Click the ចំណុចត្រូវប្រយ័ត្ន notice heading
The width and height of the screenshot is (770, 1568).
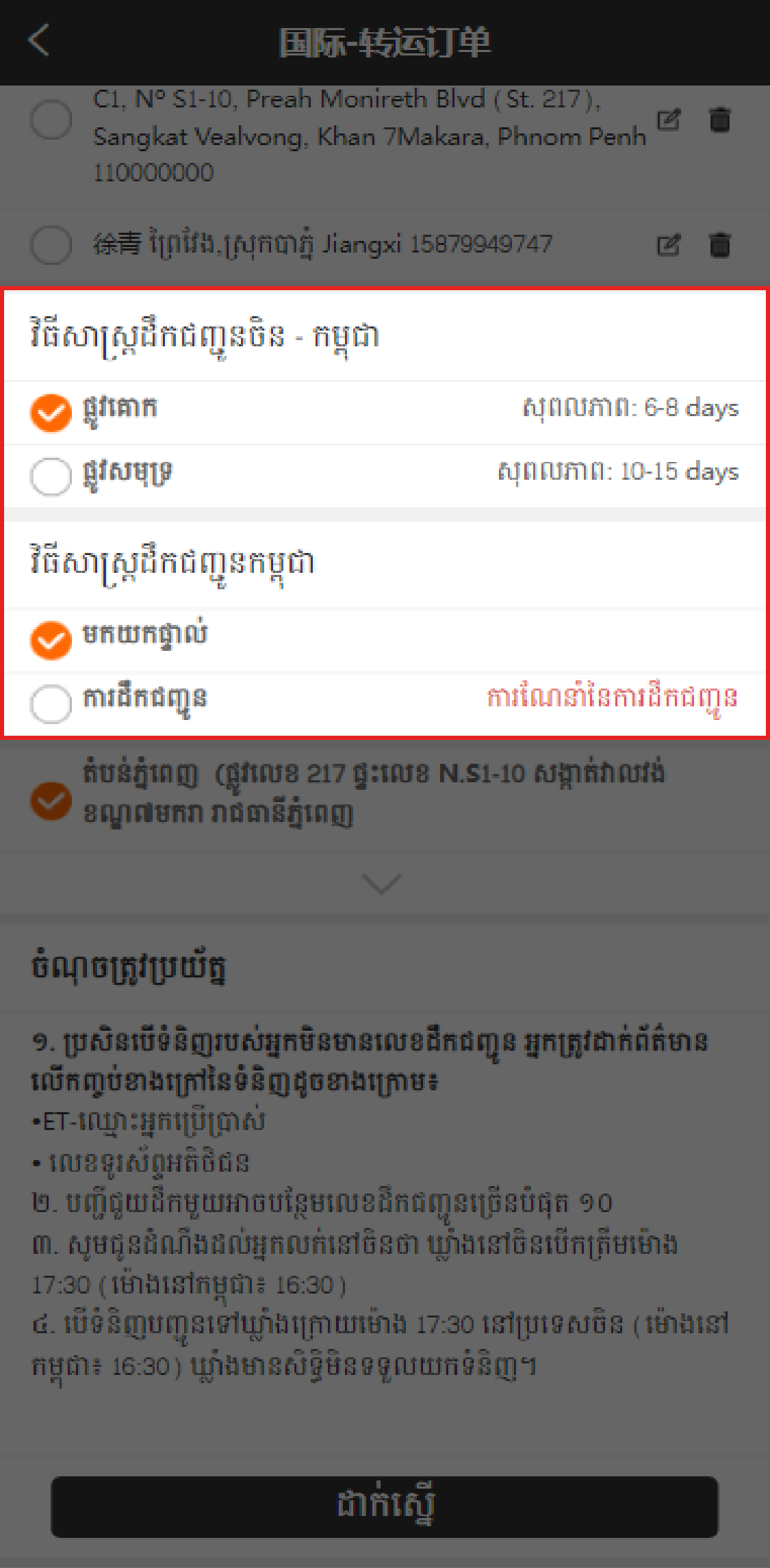129,968
